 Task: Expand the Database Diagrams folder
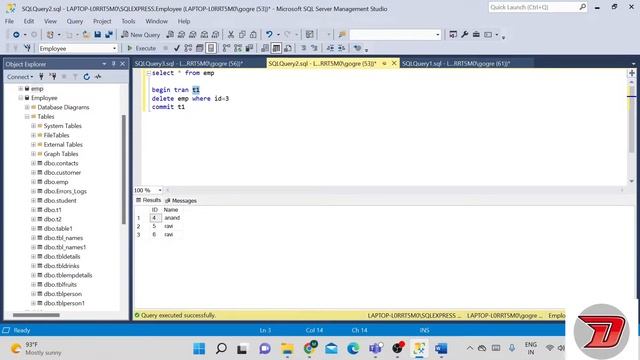click(27, 107)
